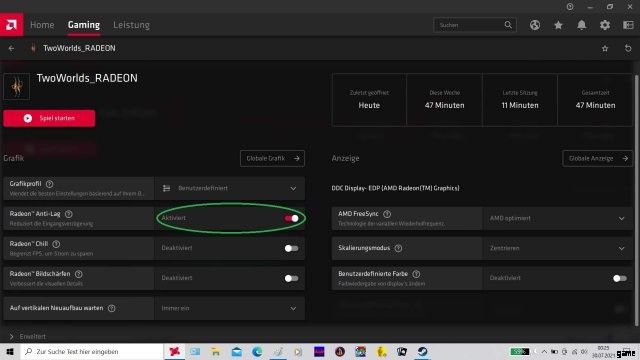Viewport: 640px width, 360px height.
Task: Show help for Benutzerdefinierte Farbe
Action: 416,274
